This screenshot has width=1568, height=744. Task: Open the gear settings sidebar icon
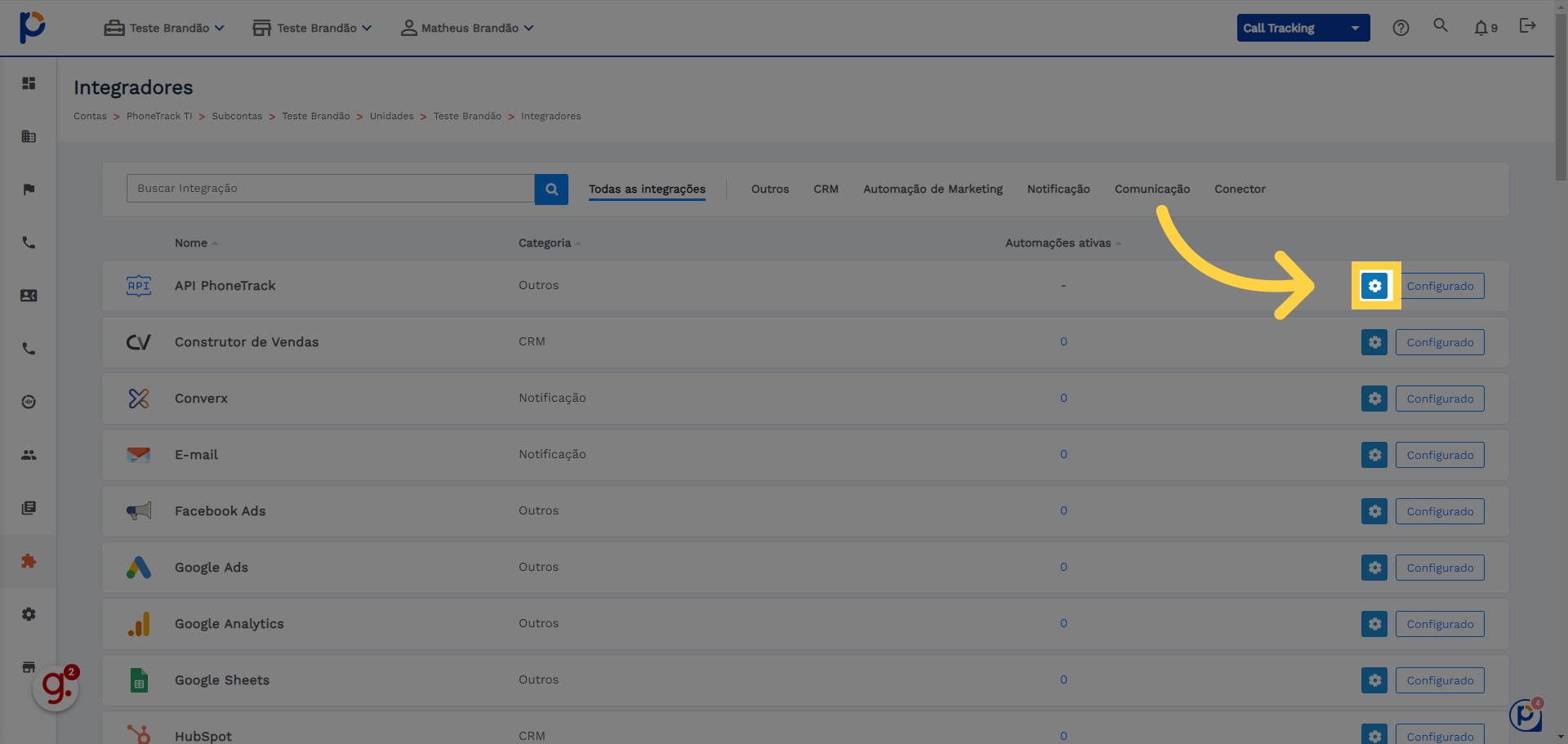29,614
